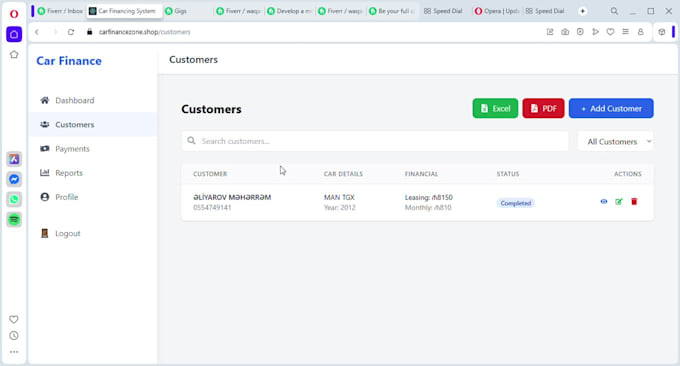This screenshot has height=366, width=680.
Task: Click the sidebar heart bookmarks icon
Action: click(14, 319)
